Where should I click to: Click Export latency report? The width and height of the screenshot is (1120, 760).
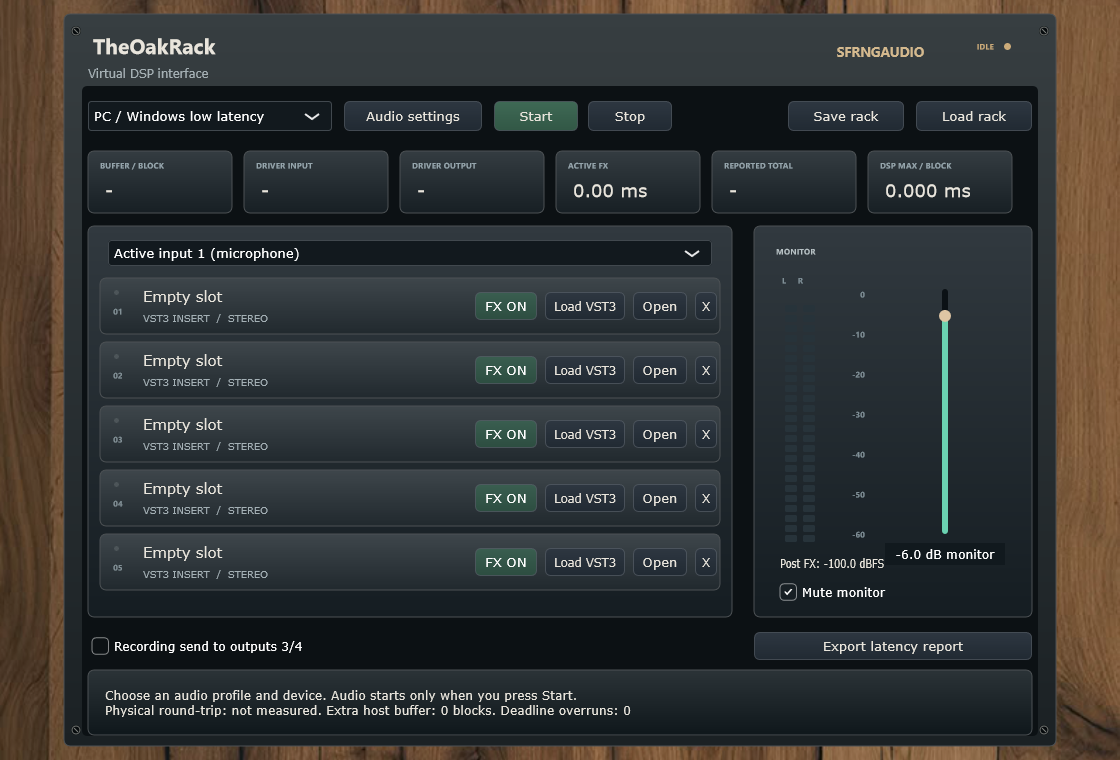tap(893, 646)
